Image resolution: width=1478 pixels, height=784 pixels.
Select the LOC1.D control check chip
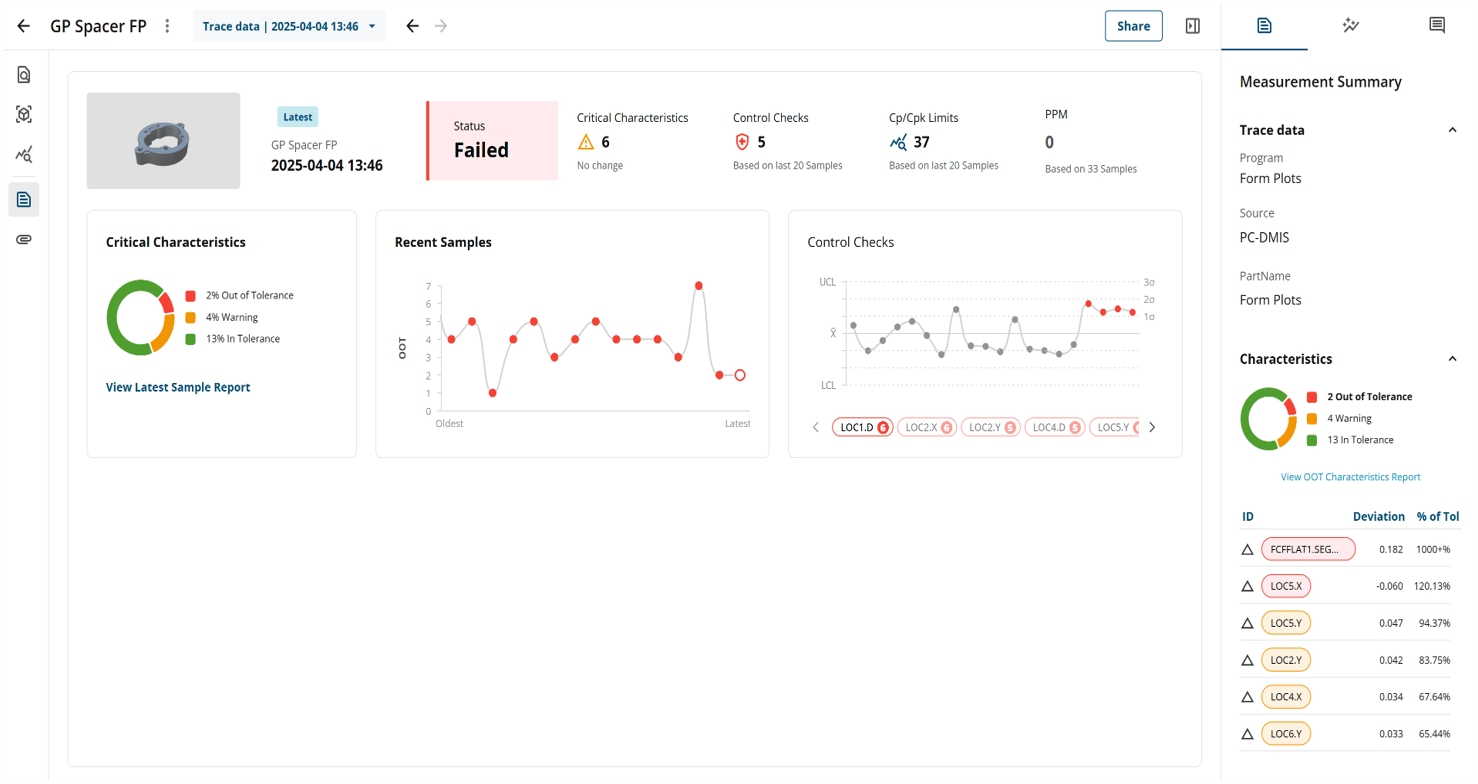click(x=862, y=427)
